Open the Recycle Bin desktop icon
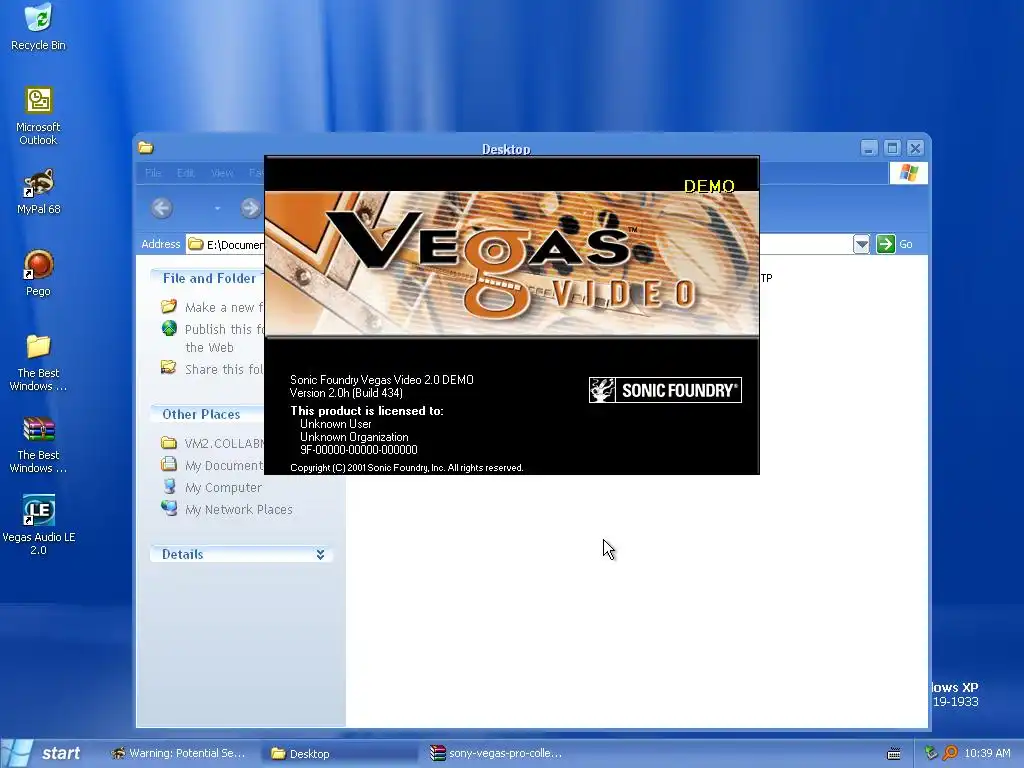 [39, 26]
